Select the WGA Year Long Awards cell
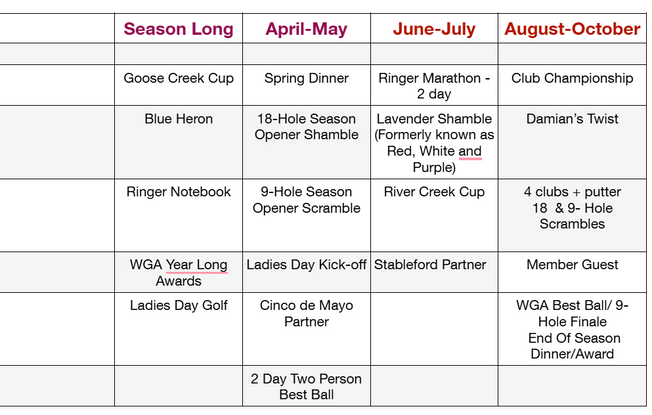The image size is (652, 415). 178,273
